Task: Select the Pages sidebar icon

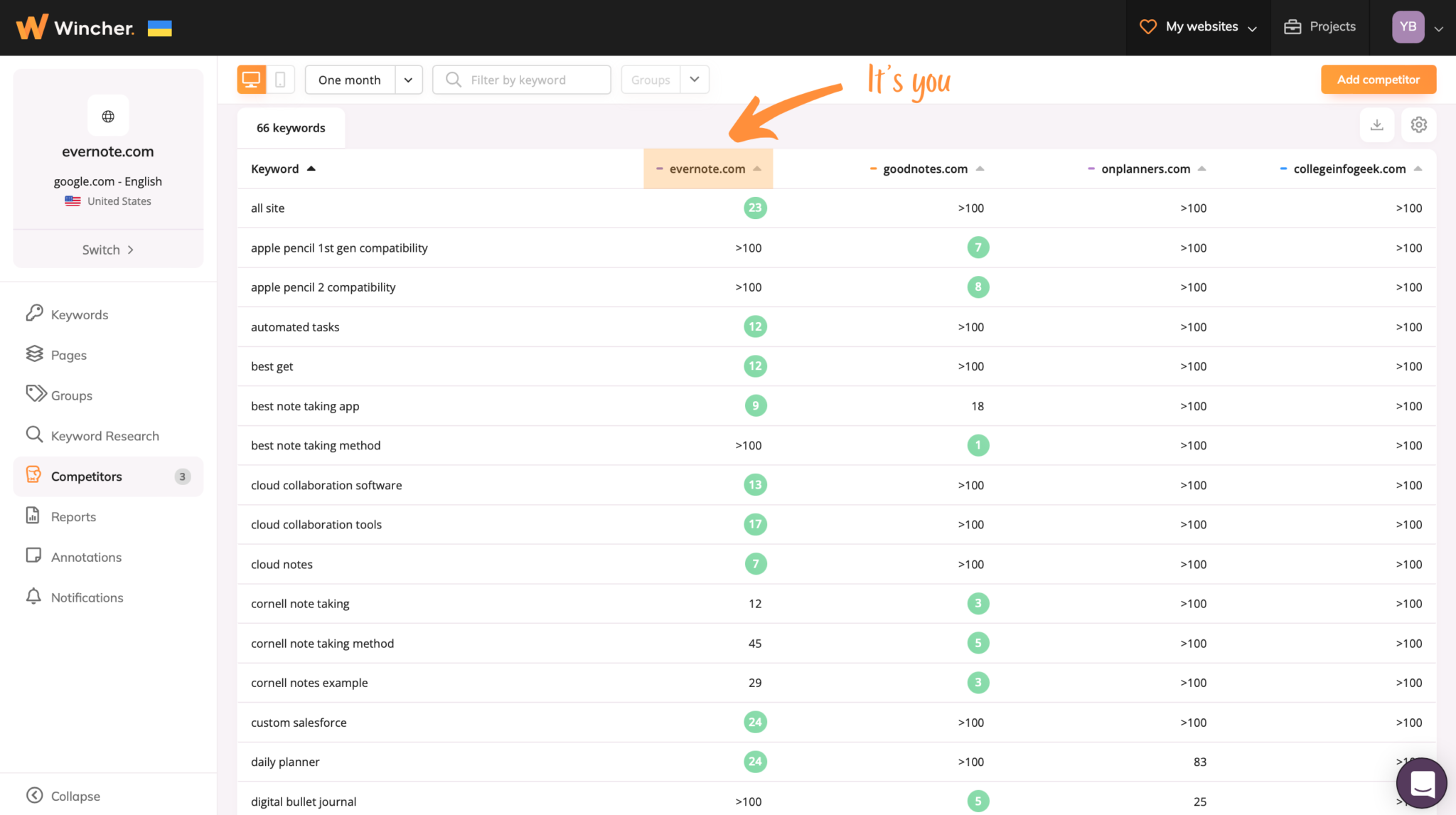Action: click(x=35, y=354)
